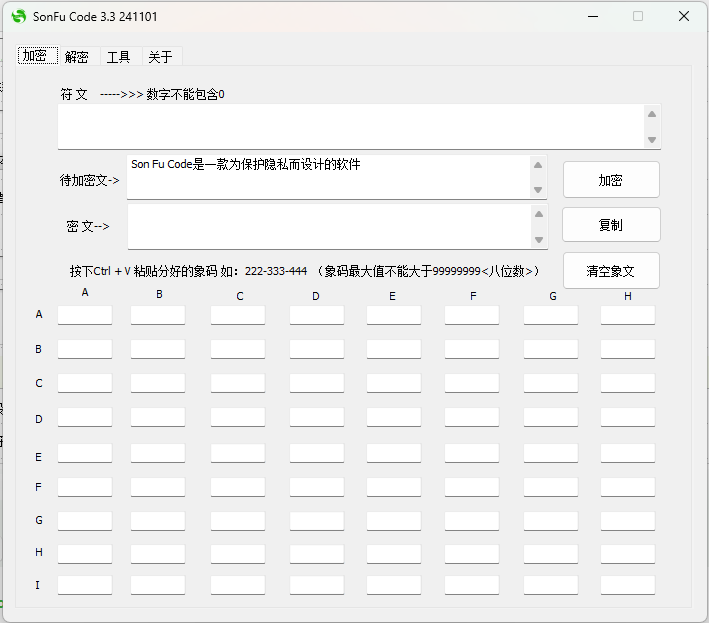Viewport: 709px width, 623px height.
Task: Click inside the 符文 text box
Action: 350,126
